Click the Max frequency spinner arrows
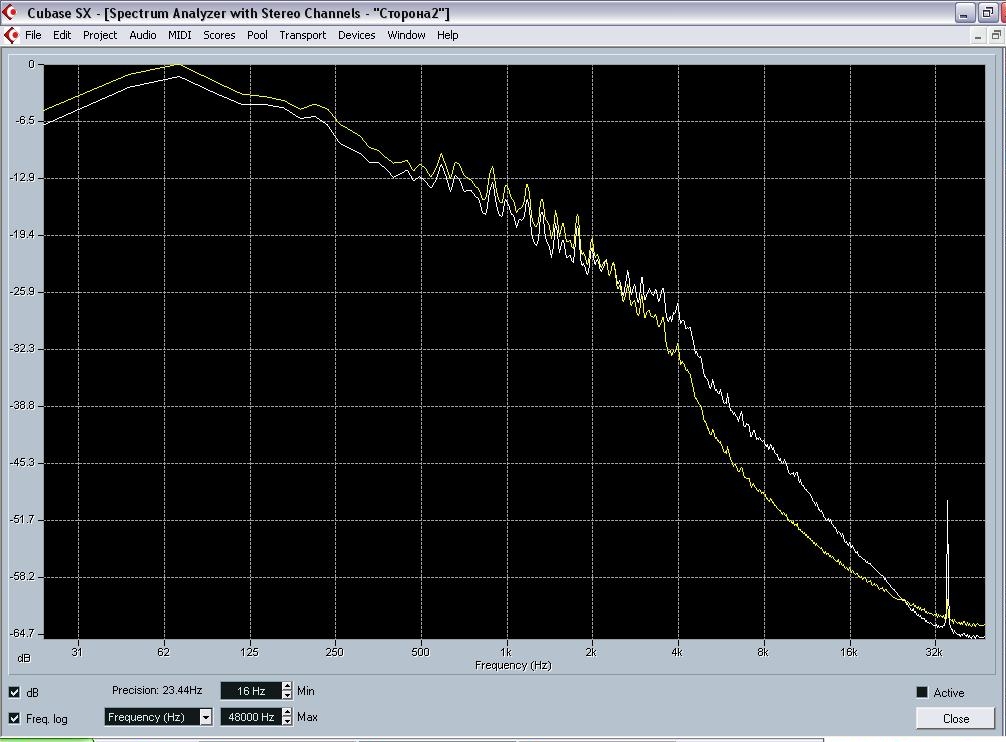 click(288, 717)
